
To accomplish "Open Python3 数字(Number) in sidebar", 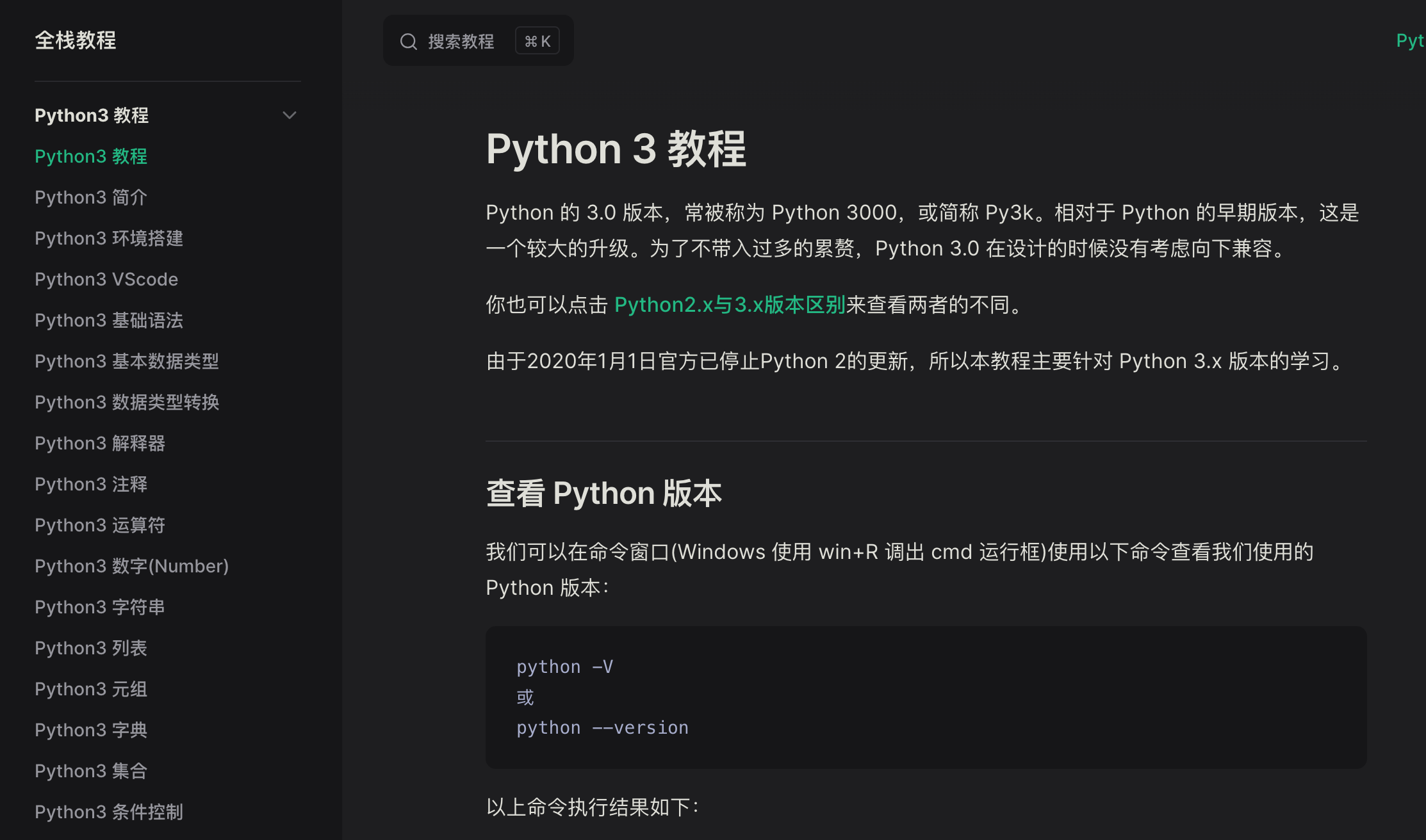I will [131, 566].
